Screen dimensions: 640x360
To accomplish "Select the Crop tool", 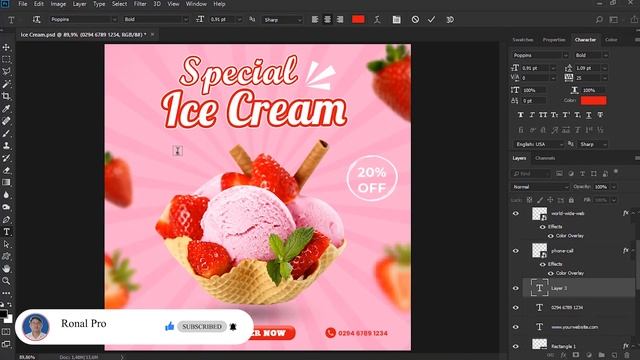I will 6,96.
